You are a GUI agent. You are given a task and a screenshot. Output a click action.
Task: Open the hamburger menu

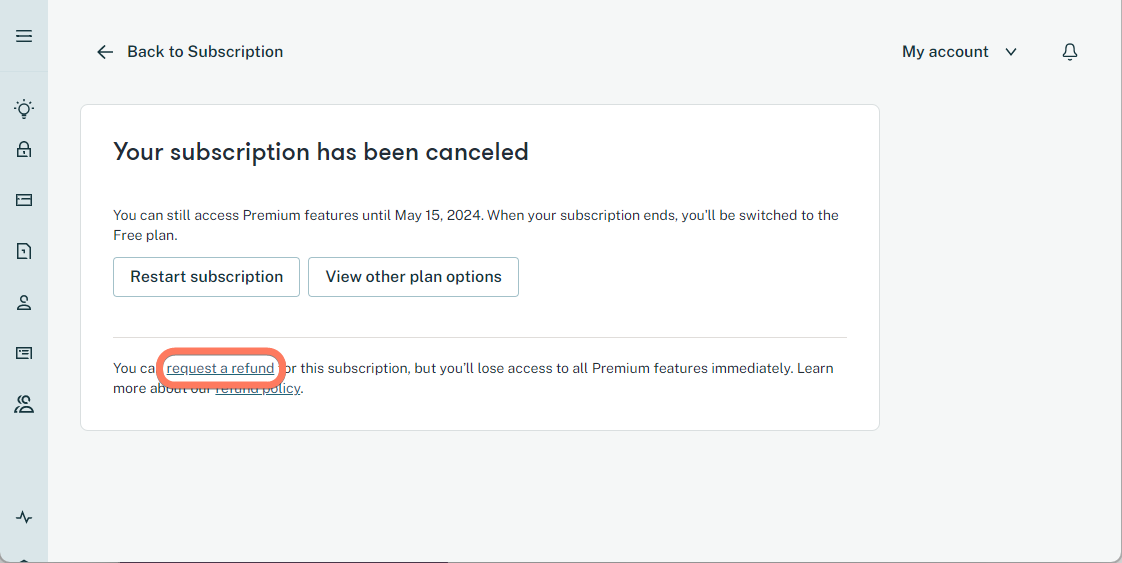[x=24, y=36]
